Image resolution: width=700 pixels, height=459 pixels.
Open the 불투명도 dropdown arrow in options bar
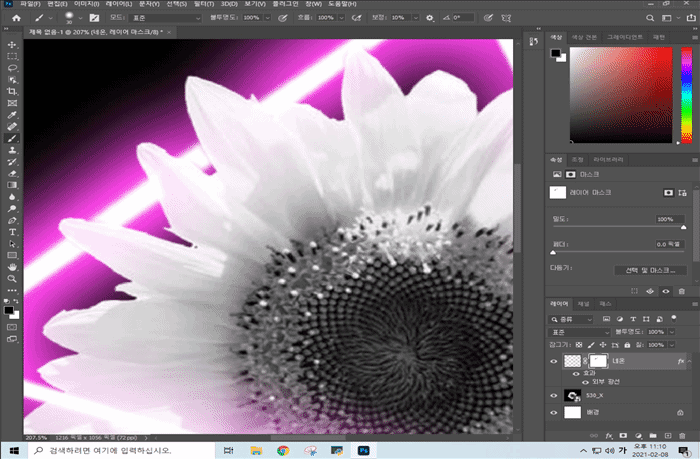click(x=267, y=18)
